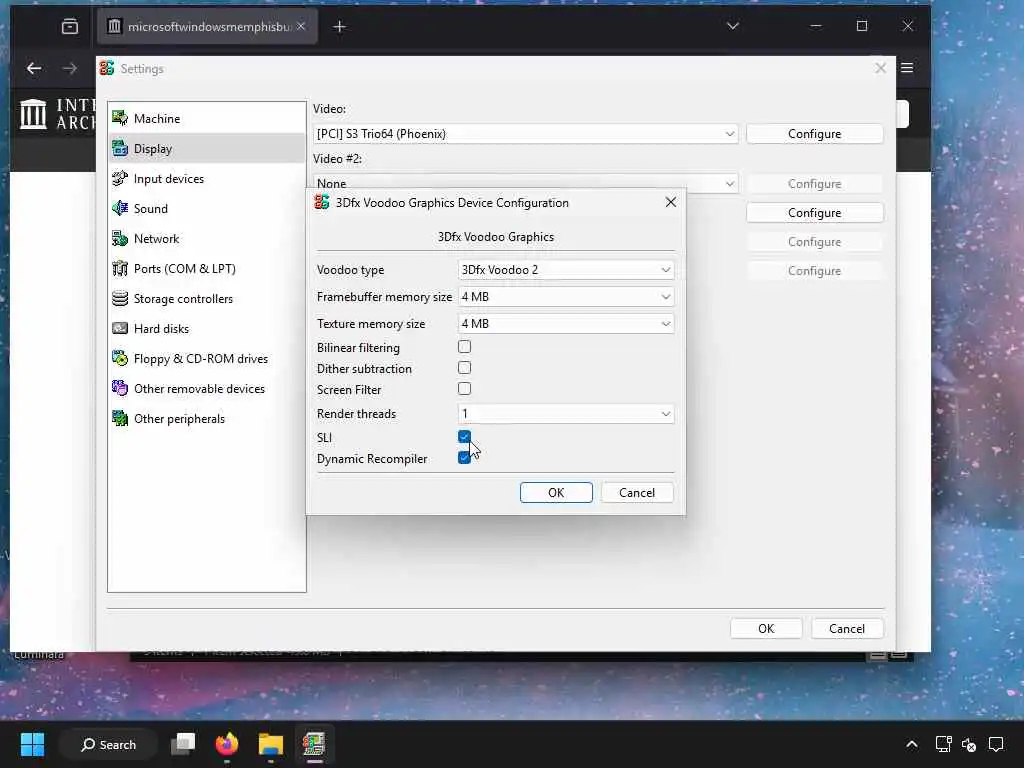This screenshot has height=768, width=1024.
Task: Open Task View from the taskbar
Action: coord(183,744)
